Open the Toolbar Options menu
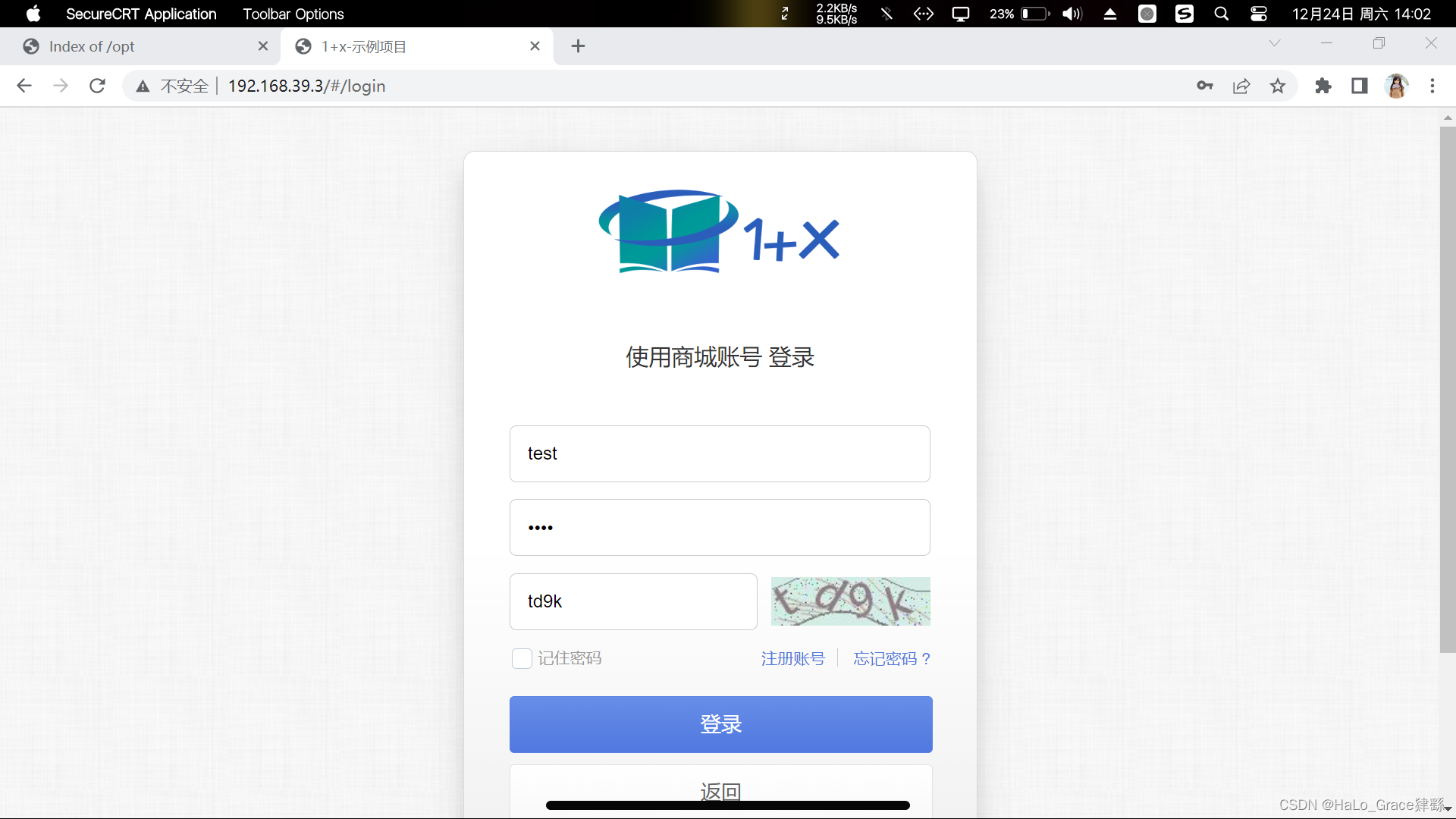 tap(293, 14)
